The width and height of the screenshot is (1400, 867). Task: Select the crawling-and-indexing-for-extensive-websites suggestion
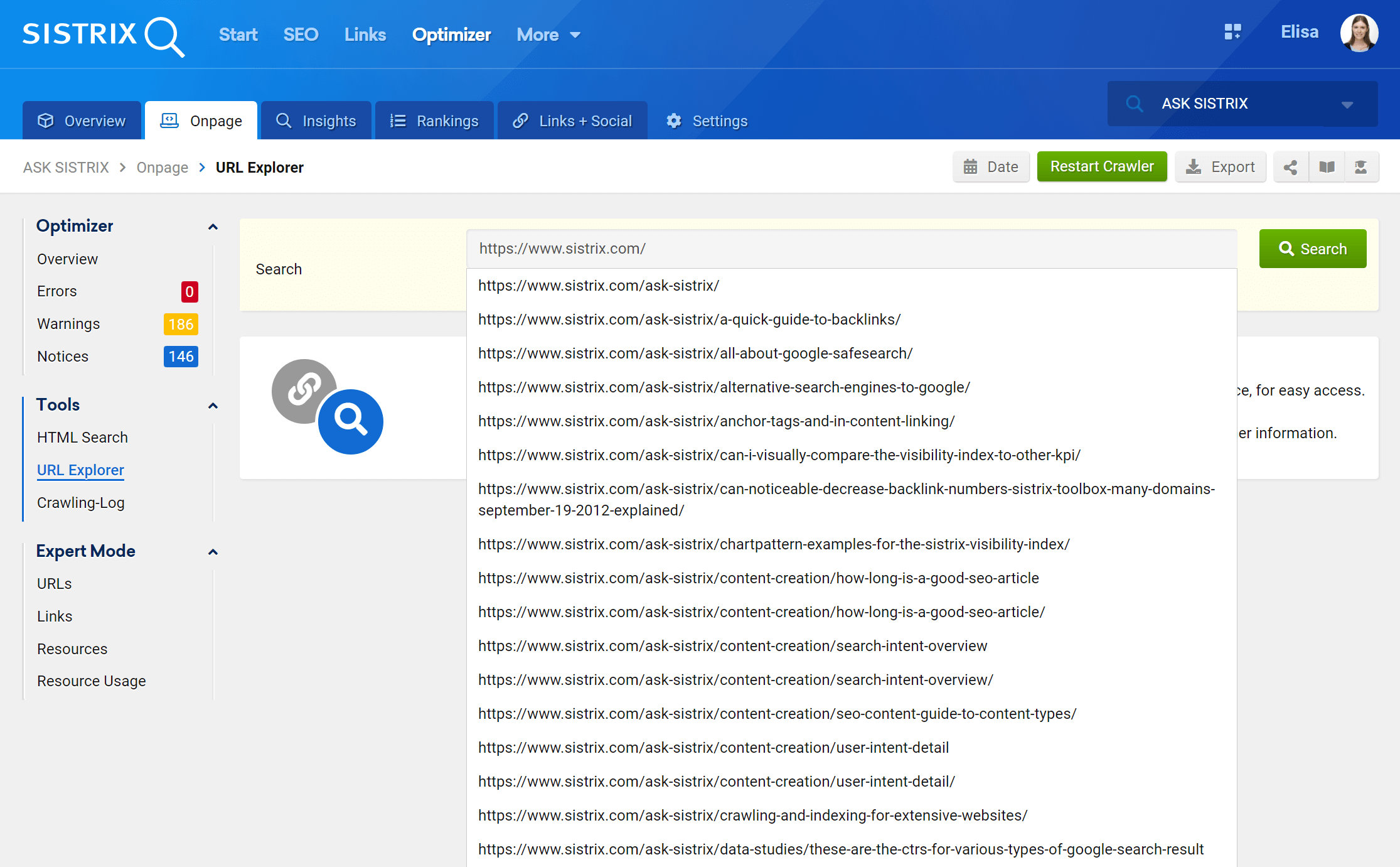coord(852,816)
